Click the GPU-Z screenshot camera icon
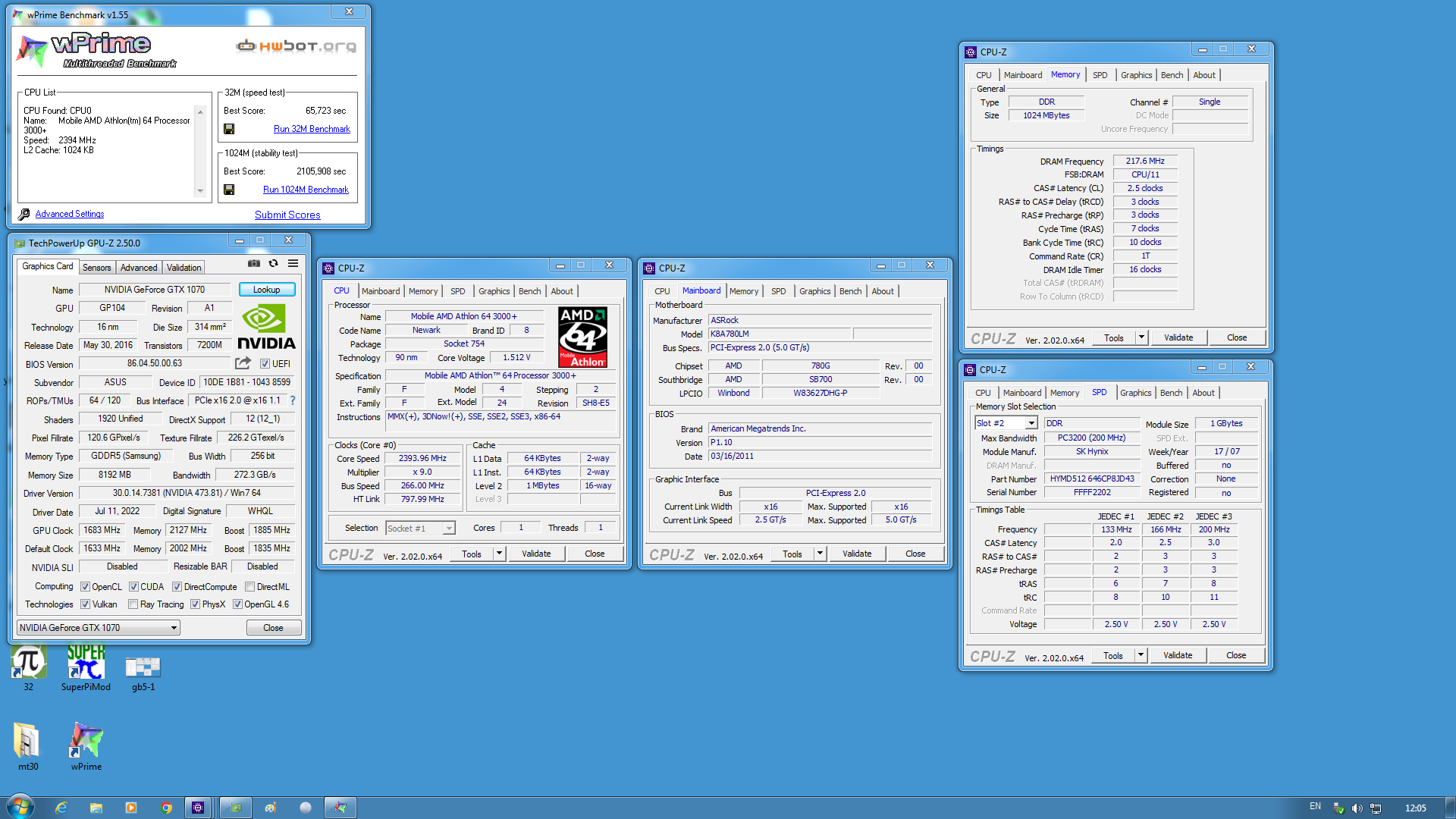The image size is (1456, 819). pyautogui.click(x=254, y=264)
